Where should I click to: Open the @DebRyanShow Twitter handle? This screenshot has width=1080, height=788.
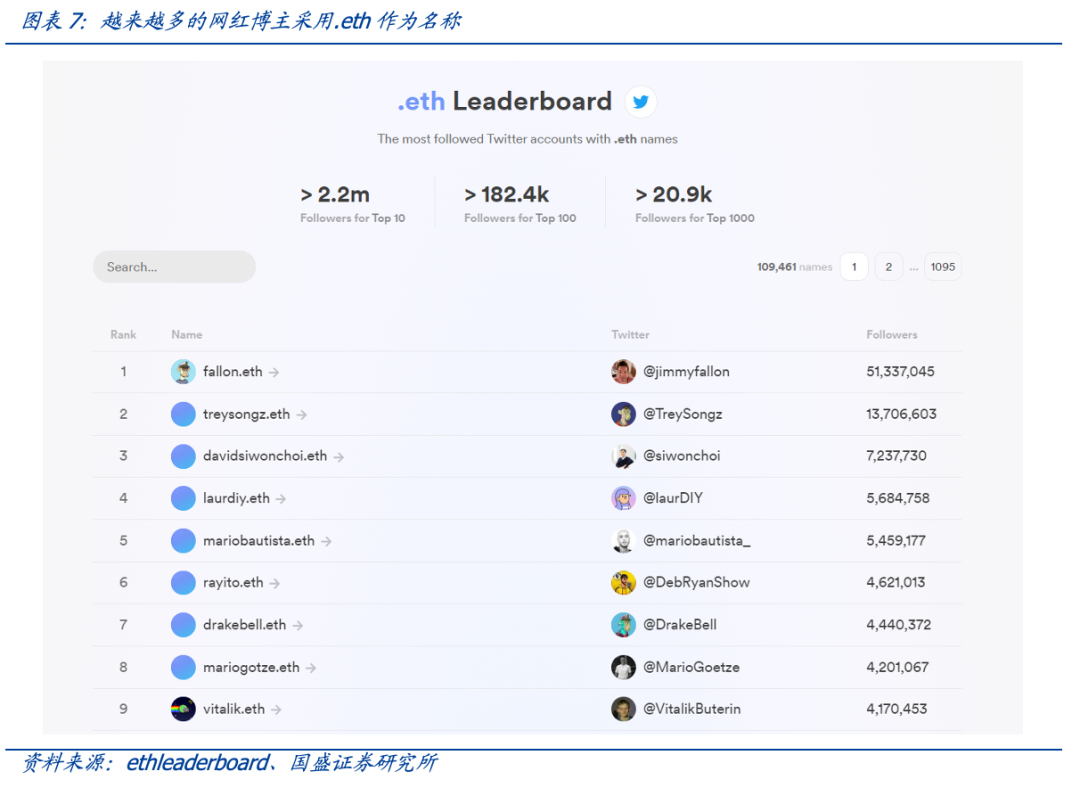696,583
